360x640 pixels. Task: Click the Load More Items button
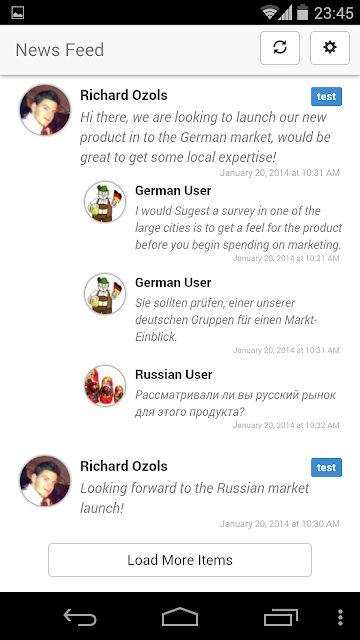(180, 560)
